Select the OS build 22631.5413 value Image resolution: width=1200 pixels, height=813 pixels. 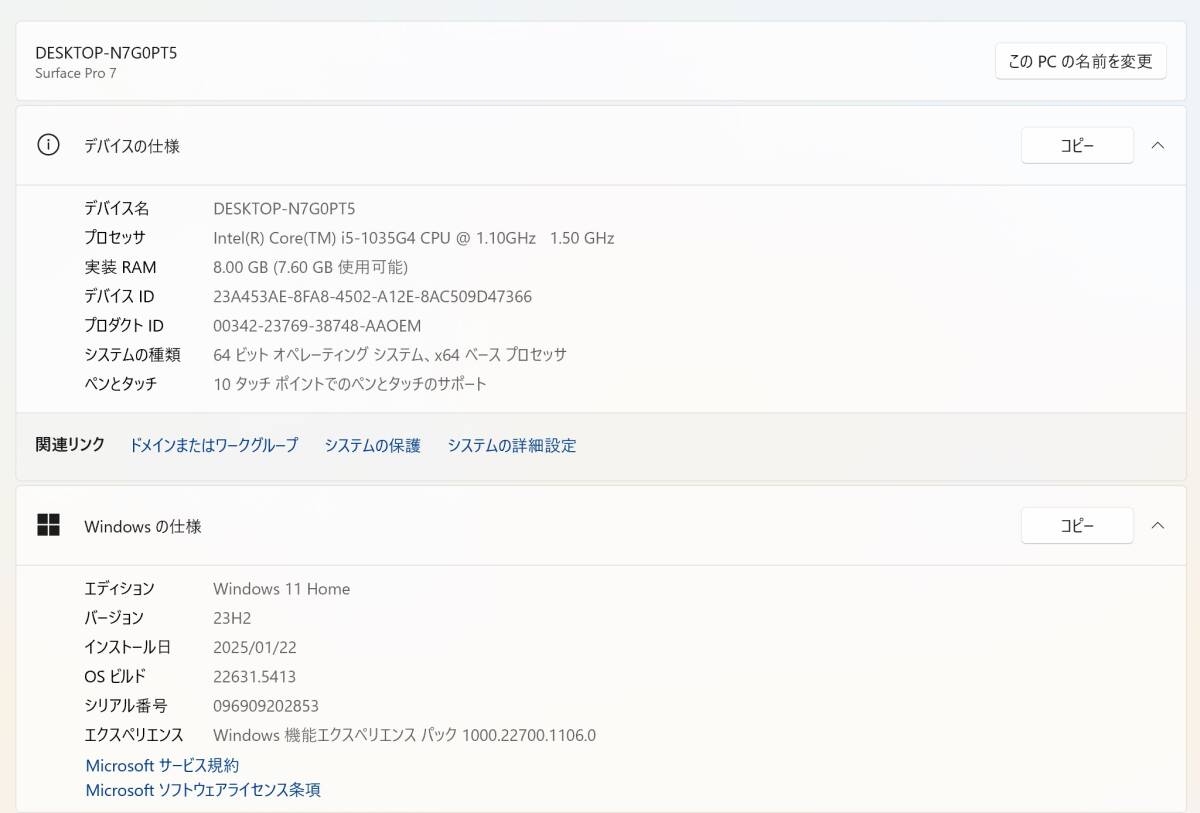pyautogui.click(x=255, y=676)
